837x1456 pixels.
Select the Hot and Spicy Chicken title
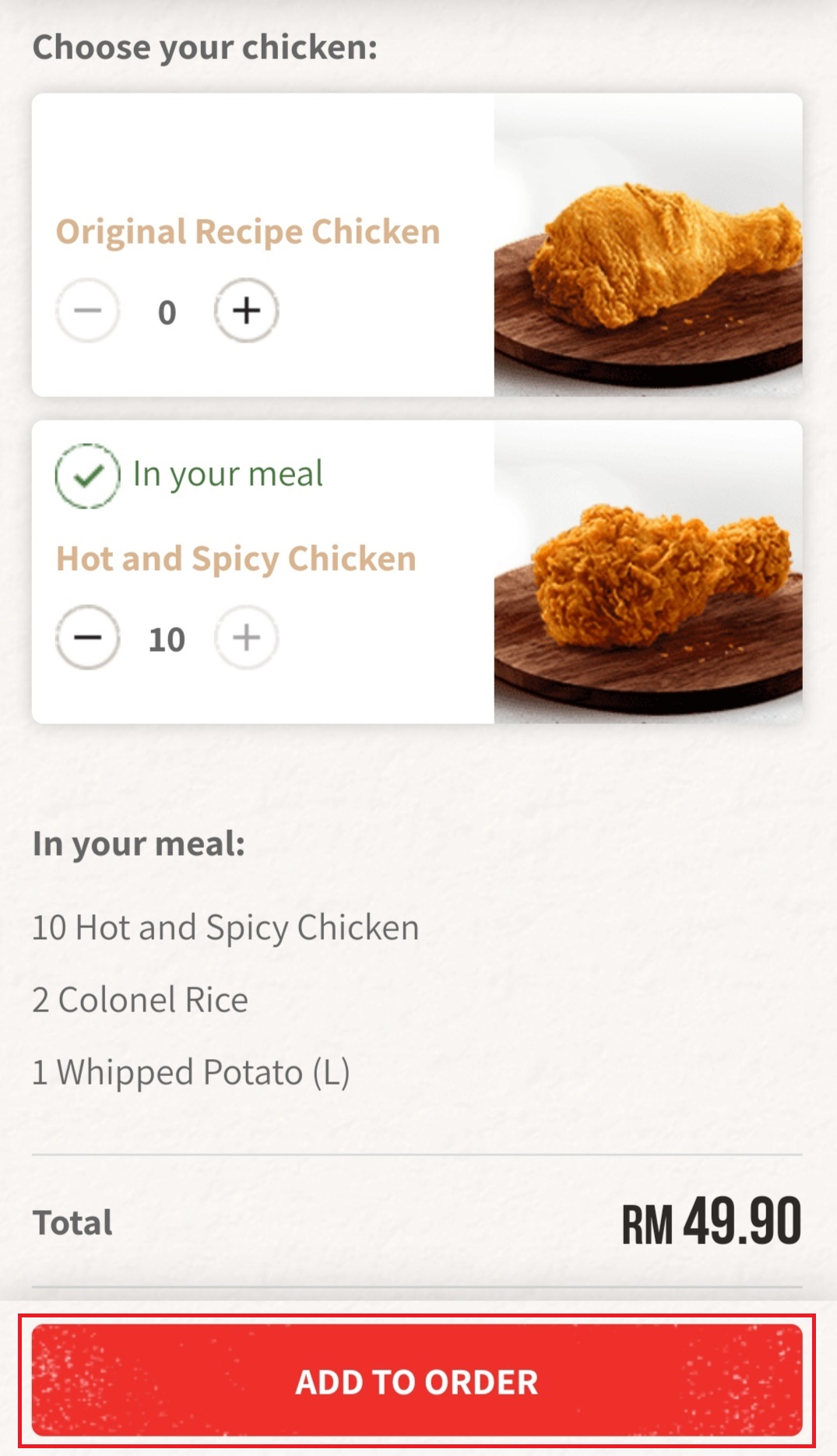236,559
